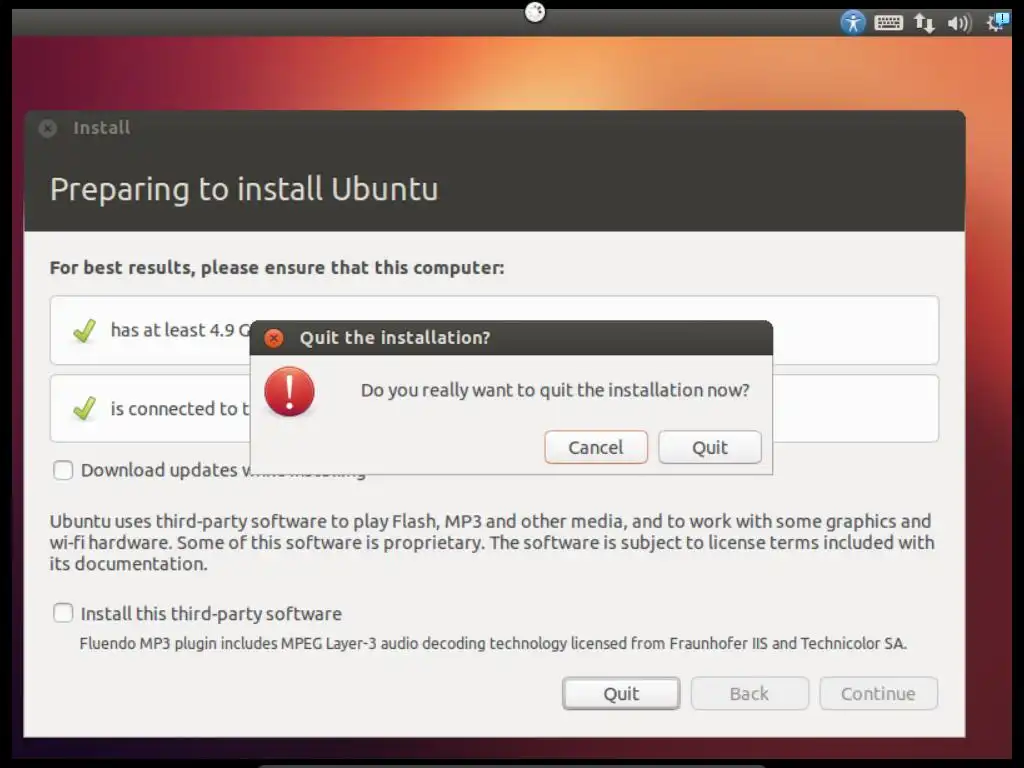Click 'Do you really want to quit' message
This screenshot has height=768, width=1024.
click(x=555, y=391)
